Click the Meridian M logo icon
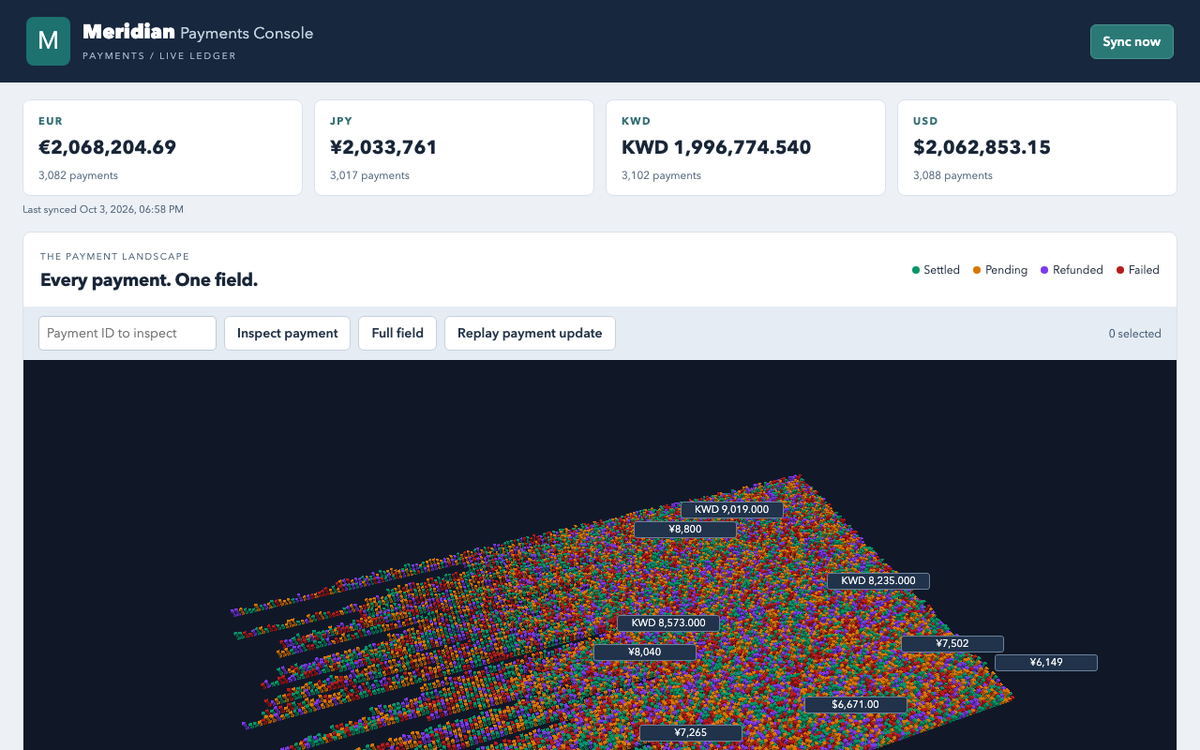1200x750 pixels. (x=48, y=41)
